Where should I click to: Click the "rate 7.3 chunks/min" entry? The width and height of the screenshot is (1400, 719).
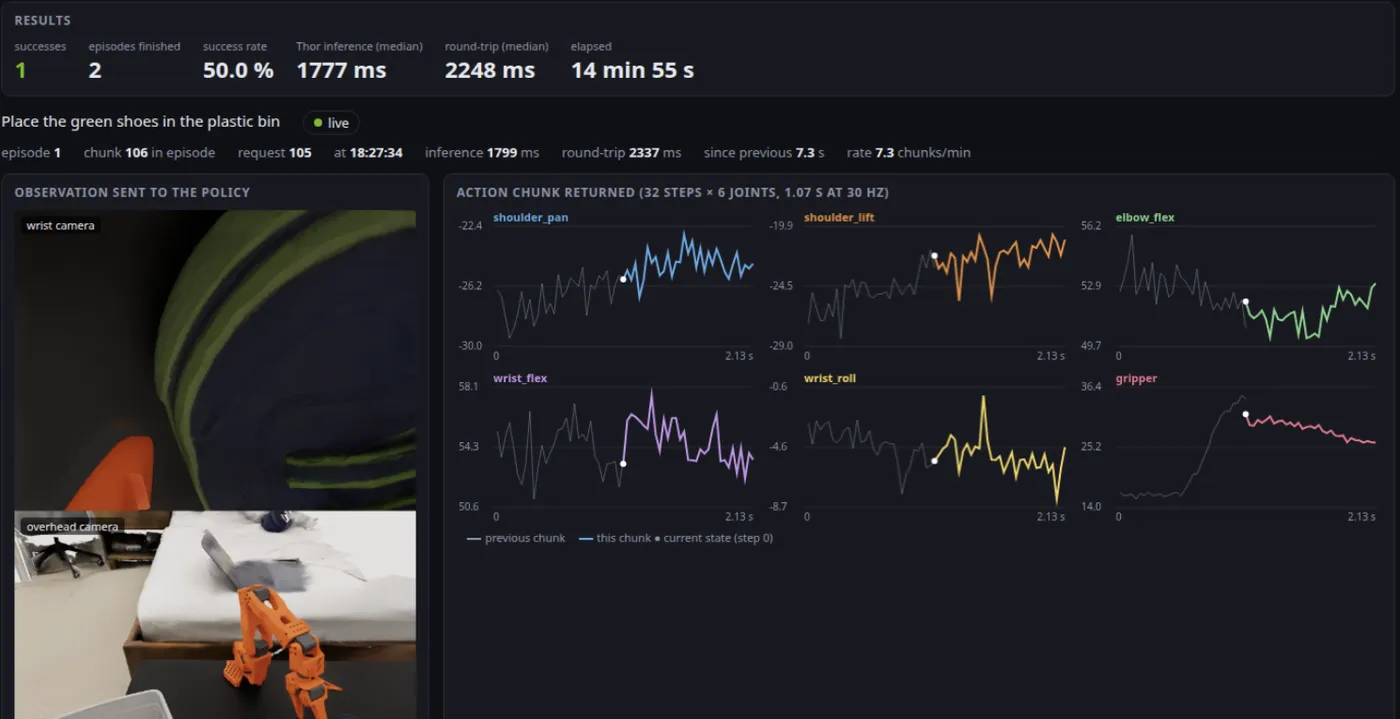(908, 153)
